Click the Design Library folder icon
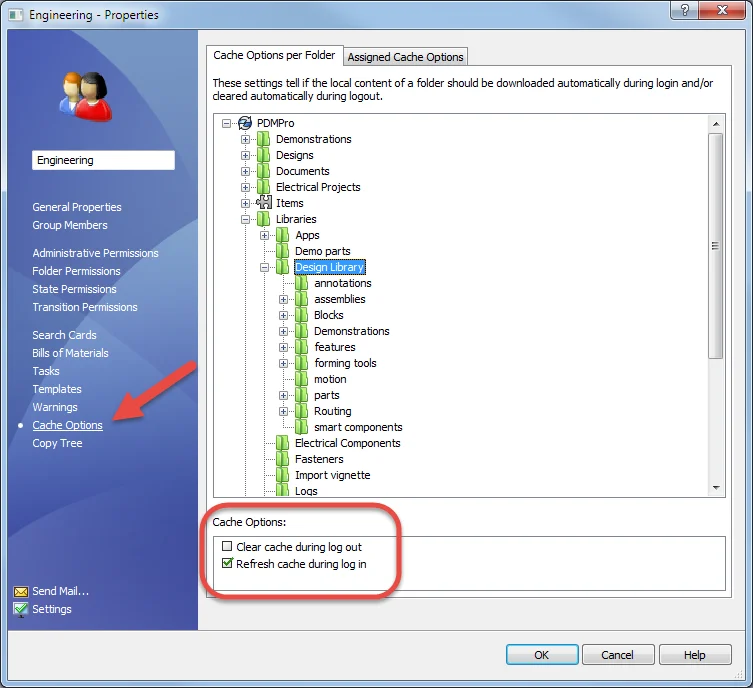The image size is (753, 688). coord(282,267)
